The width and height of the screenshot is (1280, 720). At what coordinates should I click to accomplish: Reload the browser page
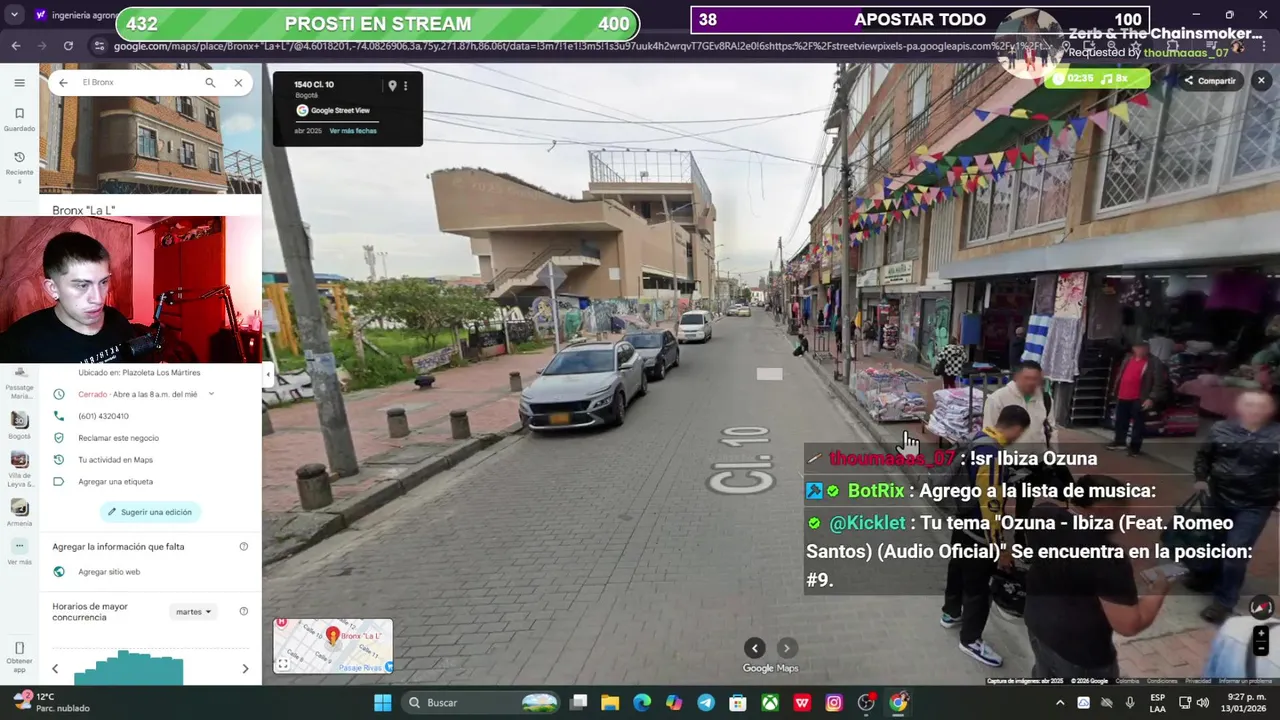pos(68,46)
